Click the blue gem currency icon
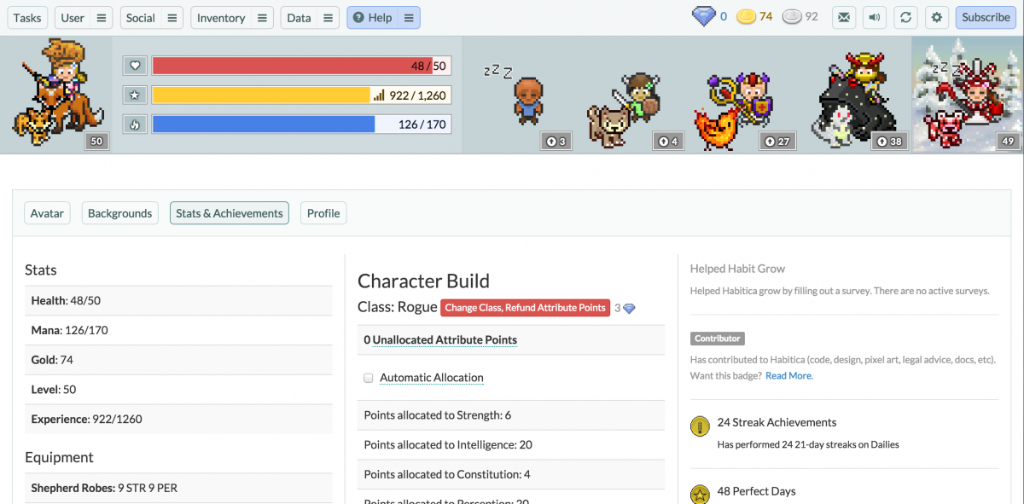This screenshot has width=1024, height=504. 703,18
